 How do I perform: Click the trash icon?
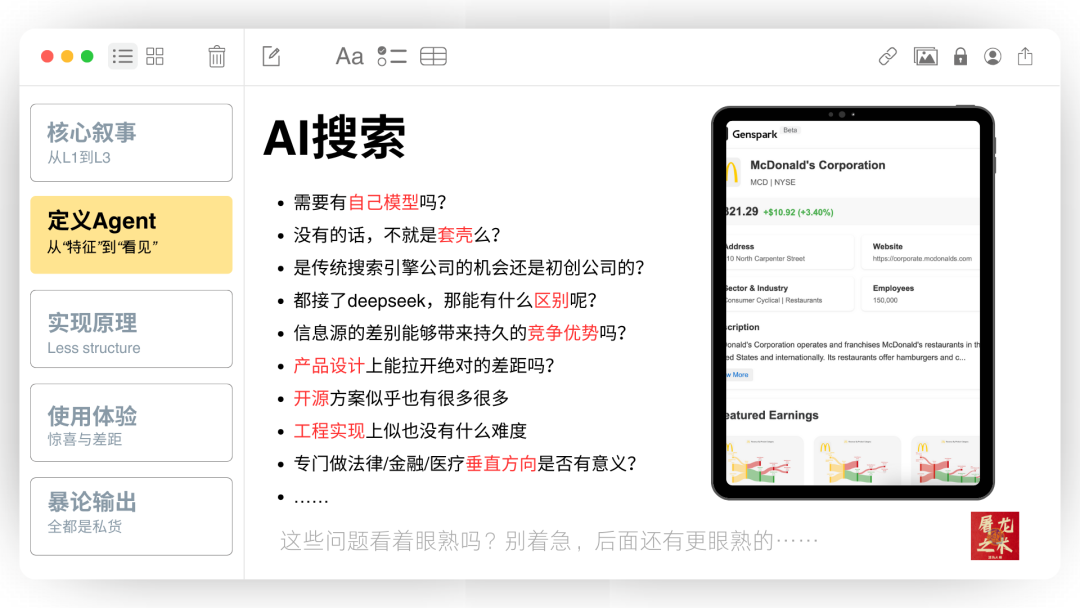pos(217,56)
